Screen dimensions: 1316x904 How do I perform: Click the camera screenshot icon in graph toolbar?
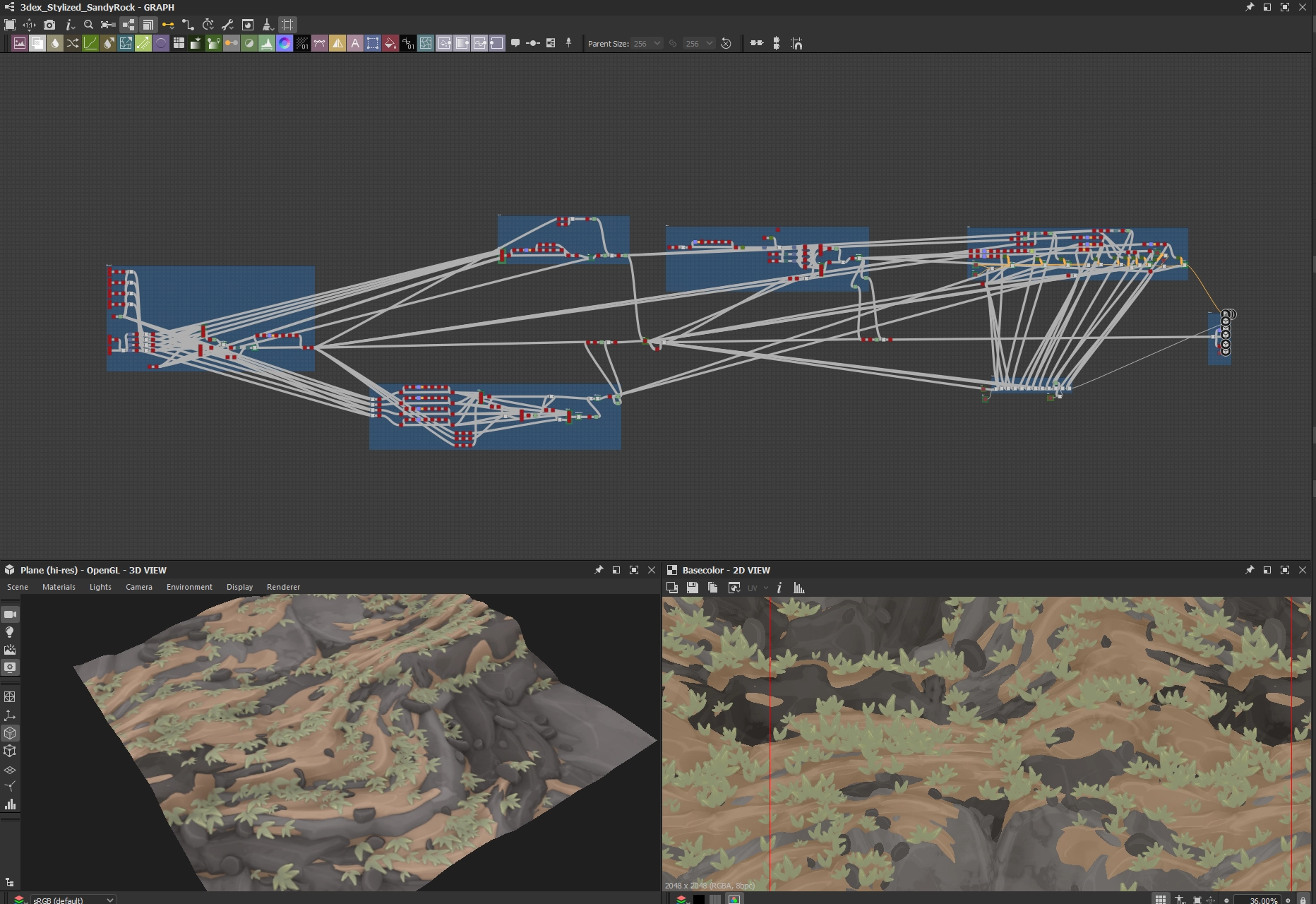pyautogui.click(x=49, y=25)
